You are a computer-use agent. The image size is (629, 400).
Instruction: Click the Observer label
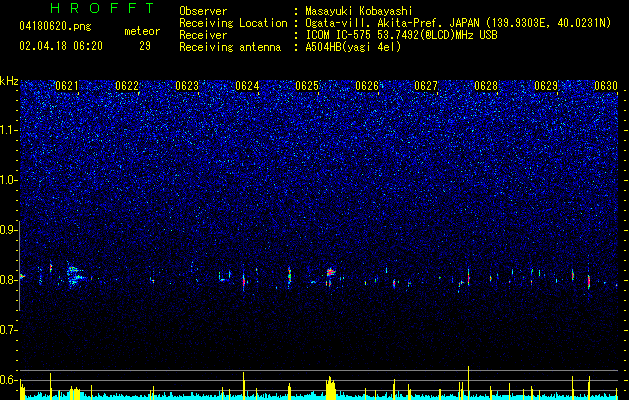(x=203, y=11)
